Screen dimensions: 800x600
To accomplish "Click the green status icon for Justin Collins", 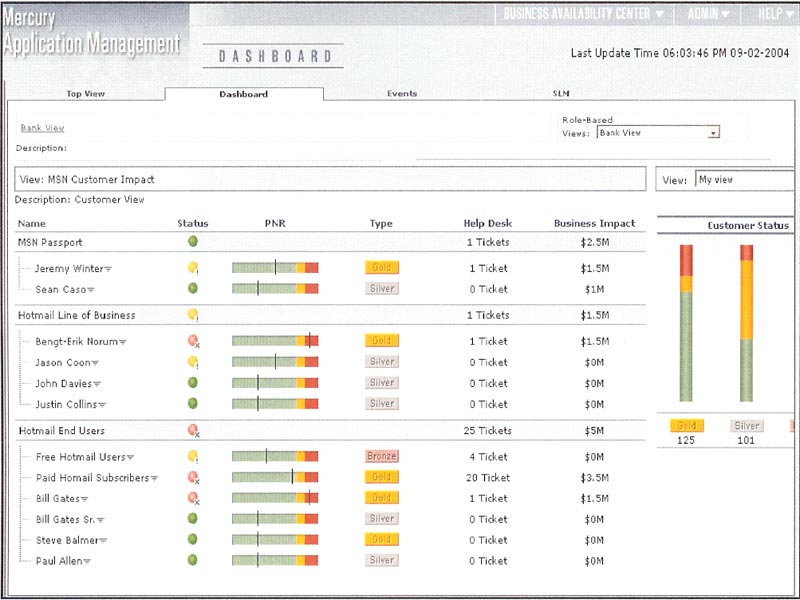I will coord(193,403).
